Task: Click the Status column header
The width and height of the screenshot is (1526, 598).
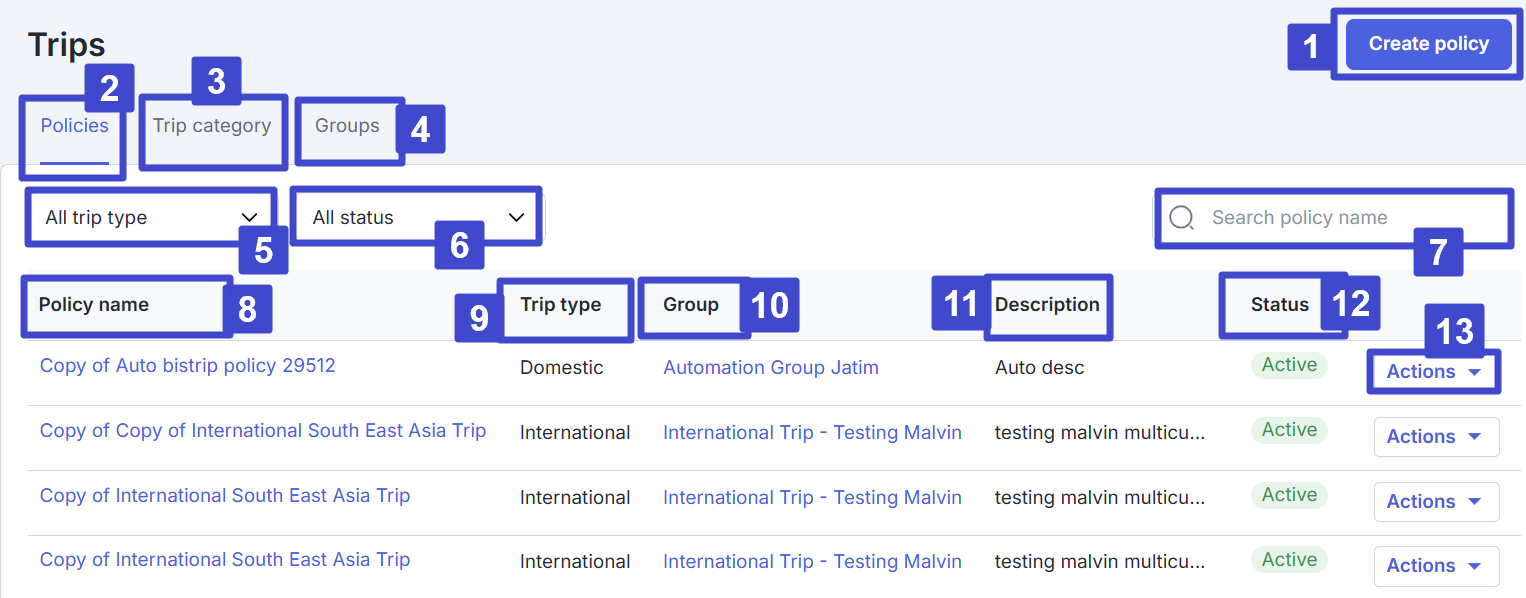Action: click(1279, 305)
